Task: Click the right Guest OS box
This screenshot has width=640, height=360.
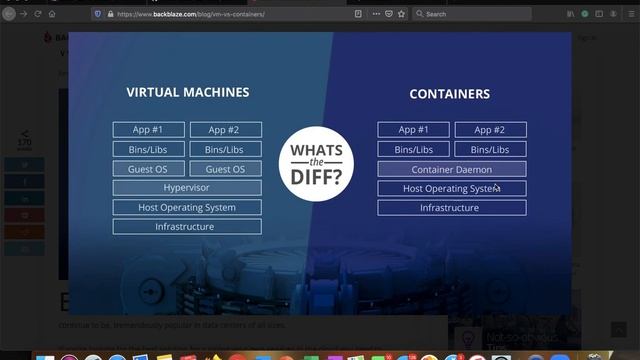Action: tap(226, 169)
